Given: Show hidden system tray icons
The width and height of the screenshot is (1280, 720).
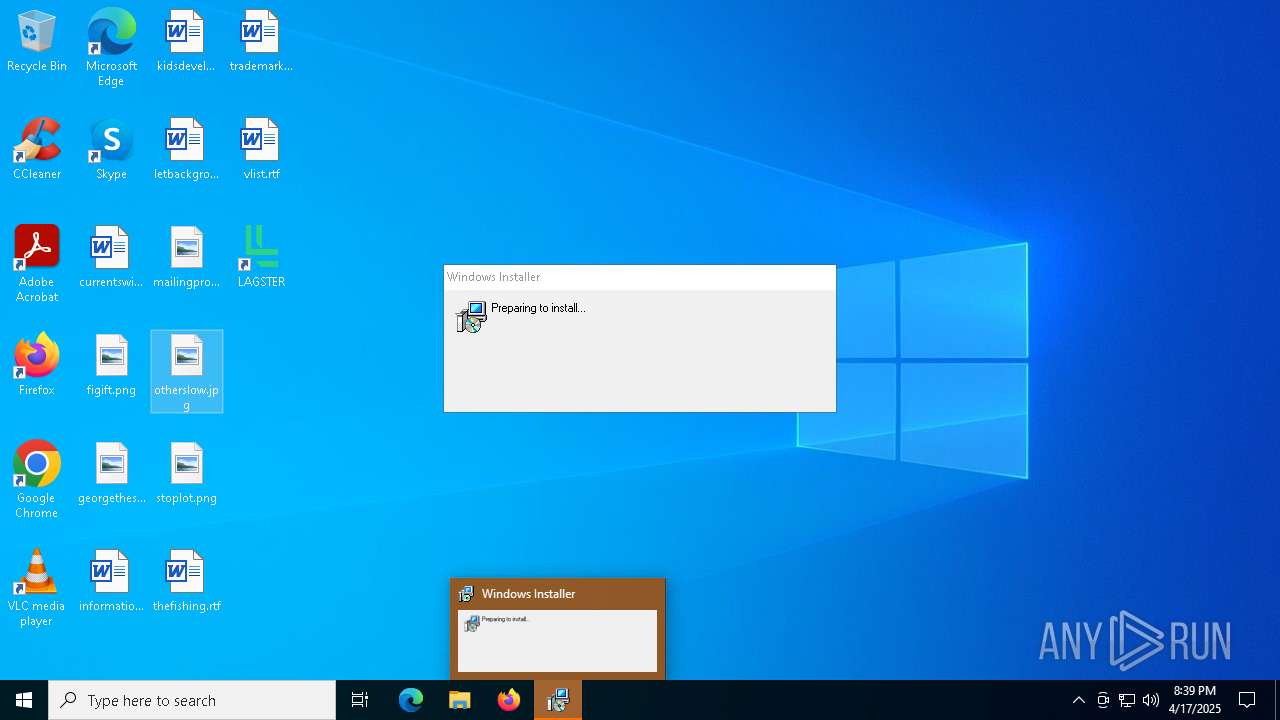Looking at the screenshot, I should click(1078, 700).
